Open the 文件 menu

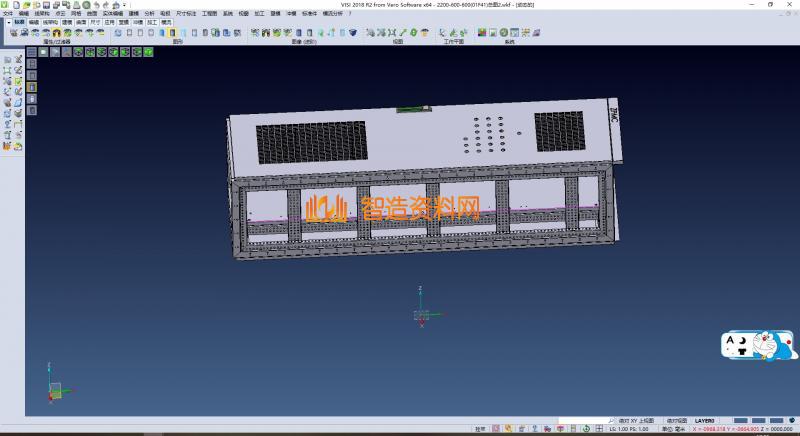(x=7, y=14)
